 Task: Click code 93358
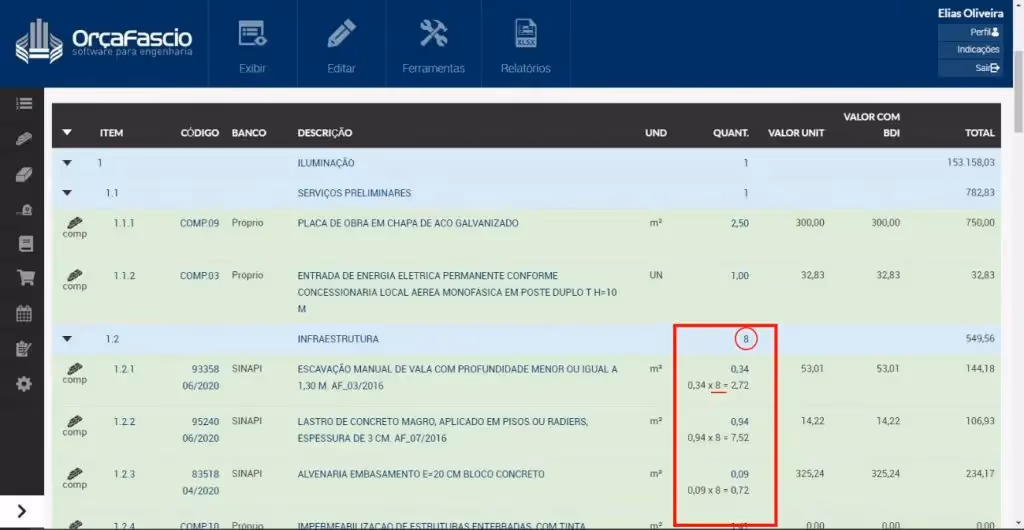point(206,369)
